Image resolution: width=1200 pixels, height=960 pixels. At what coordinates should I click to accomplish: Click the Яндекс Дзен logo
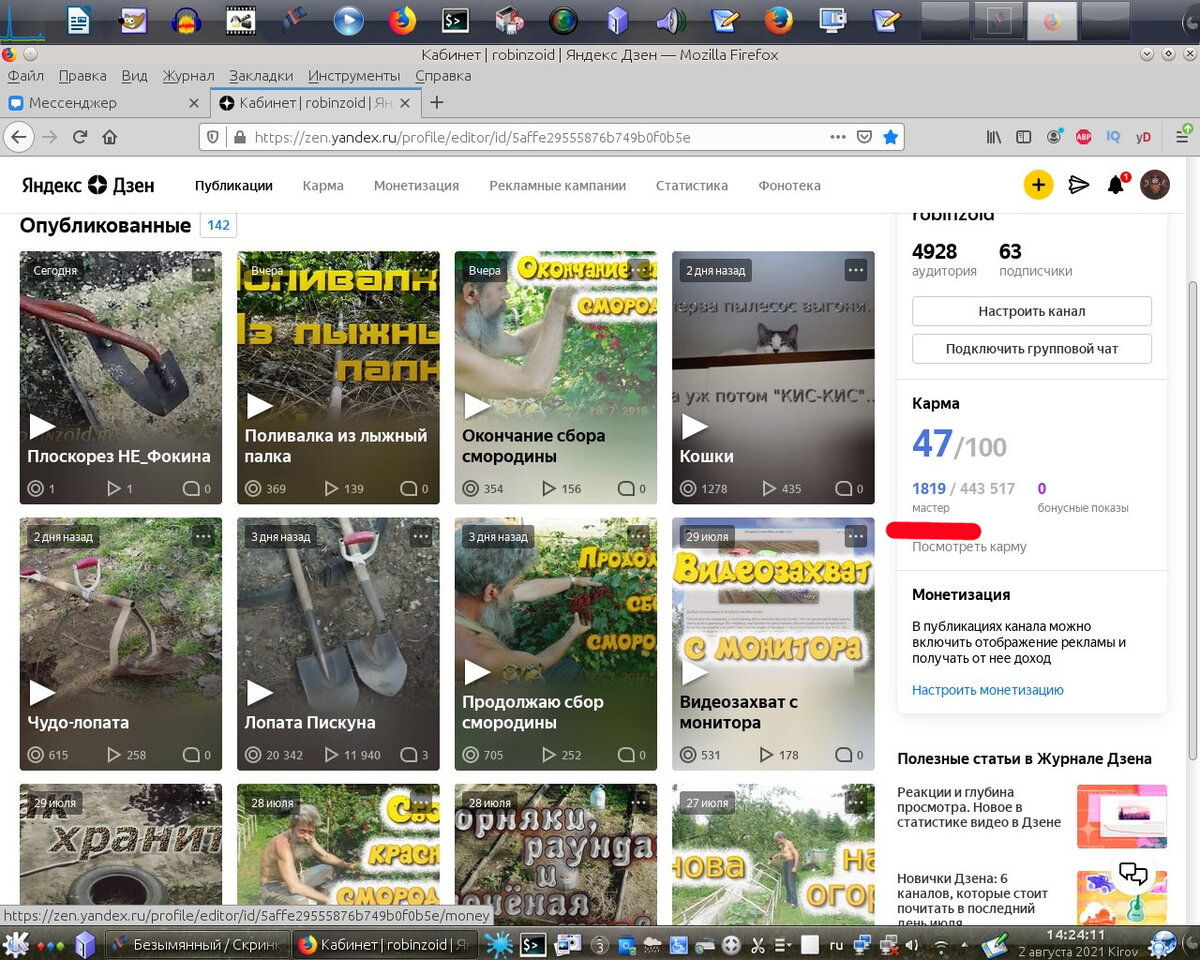88,185
